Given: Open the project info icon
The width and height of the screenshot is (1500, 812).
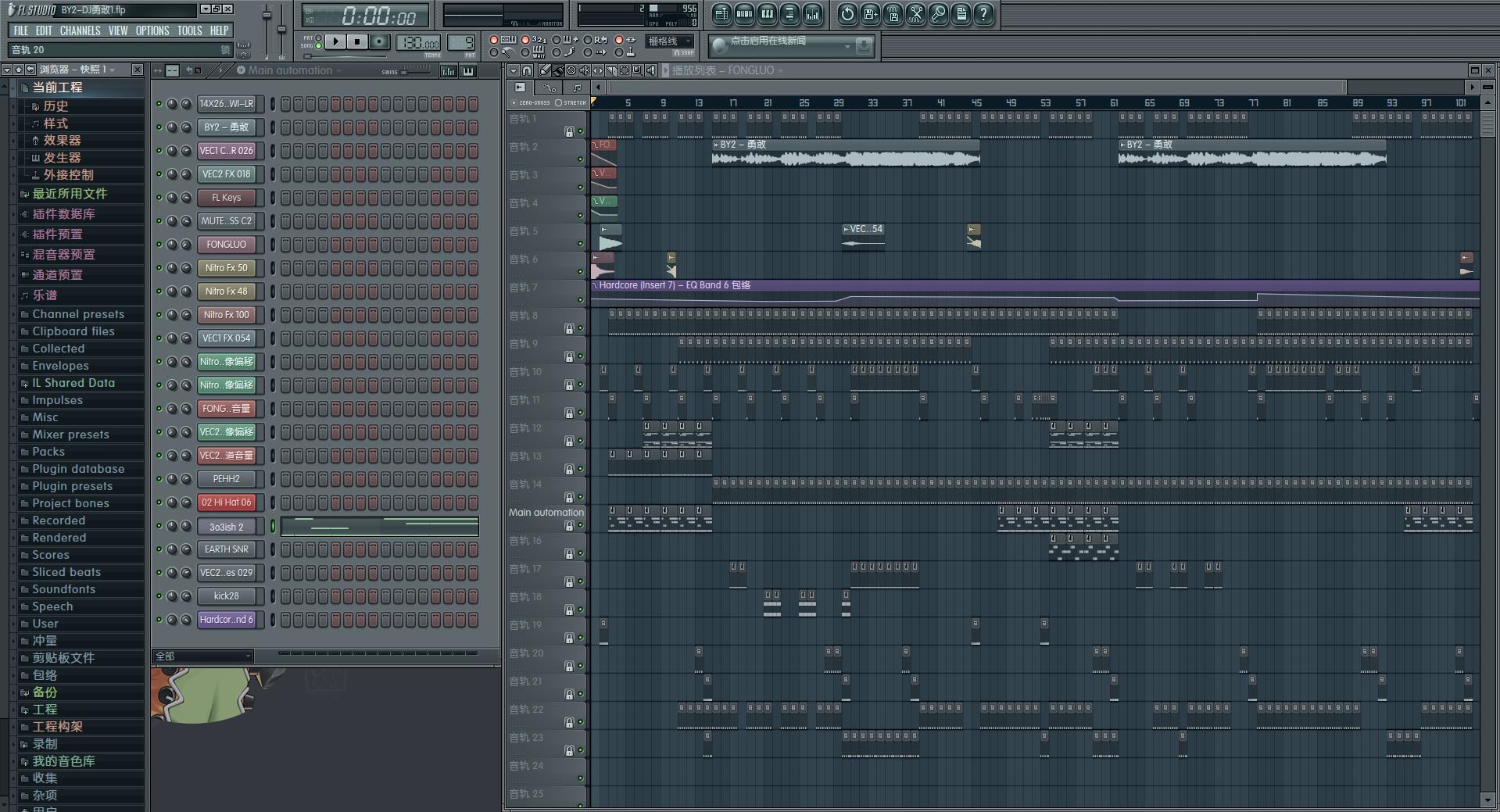Looking at the screenshot, I should pos(961,14).
